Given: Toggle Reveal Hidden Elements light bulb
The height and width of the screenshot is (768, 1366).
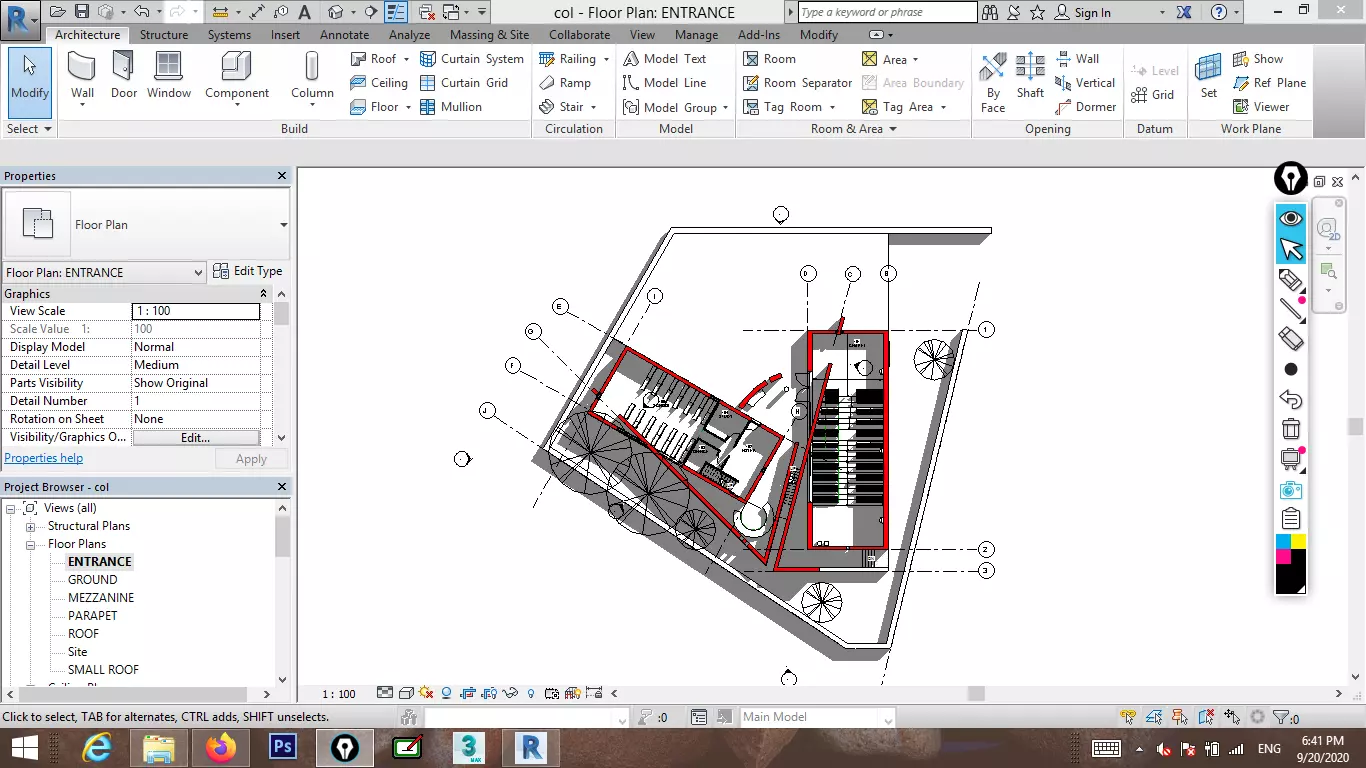Looking at the screenshot, I should [x=531, y=693].
